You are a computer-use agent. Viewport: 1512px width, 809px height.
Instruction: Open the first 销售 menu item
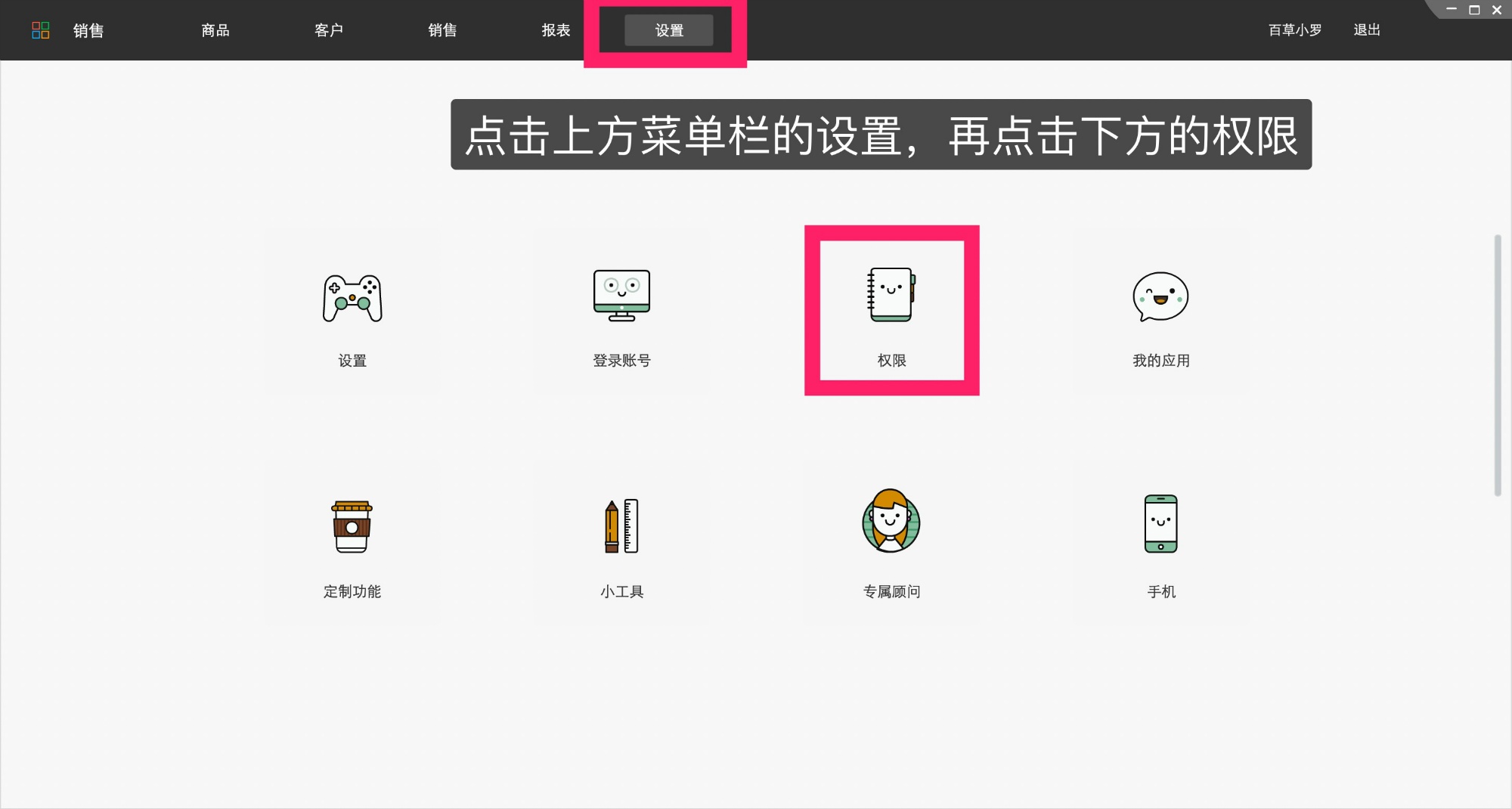click(88, 30)
